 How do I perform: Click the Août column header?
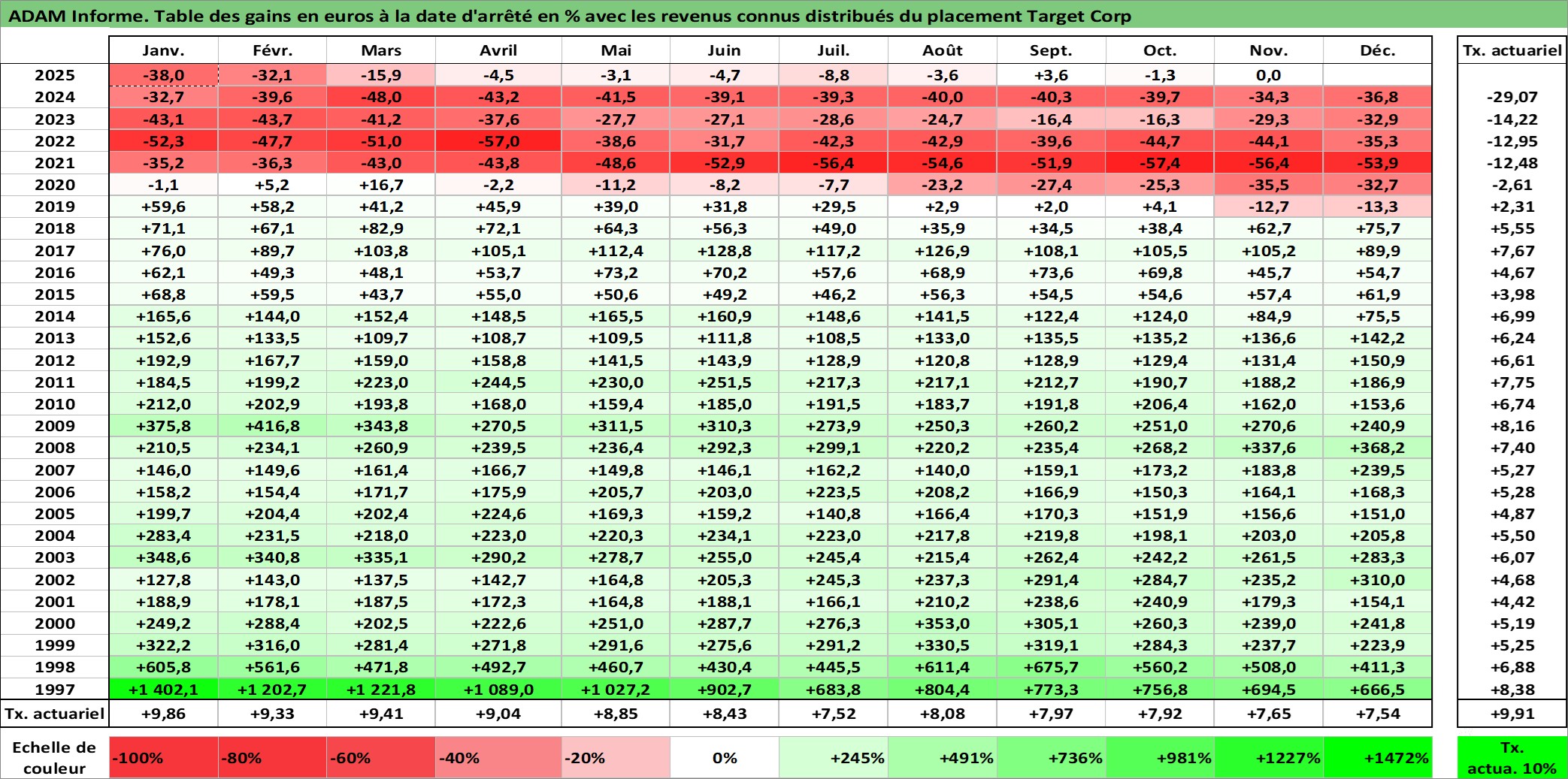point(943,50)
